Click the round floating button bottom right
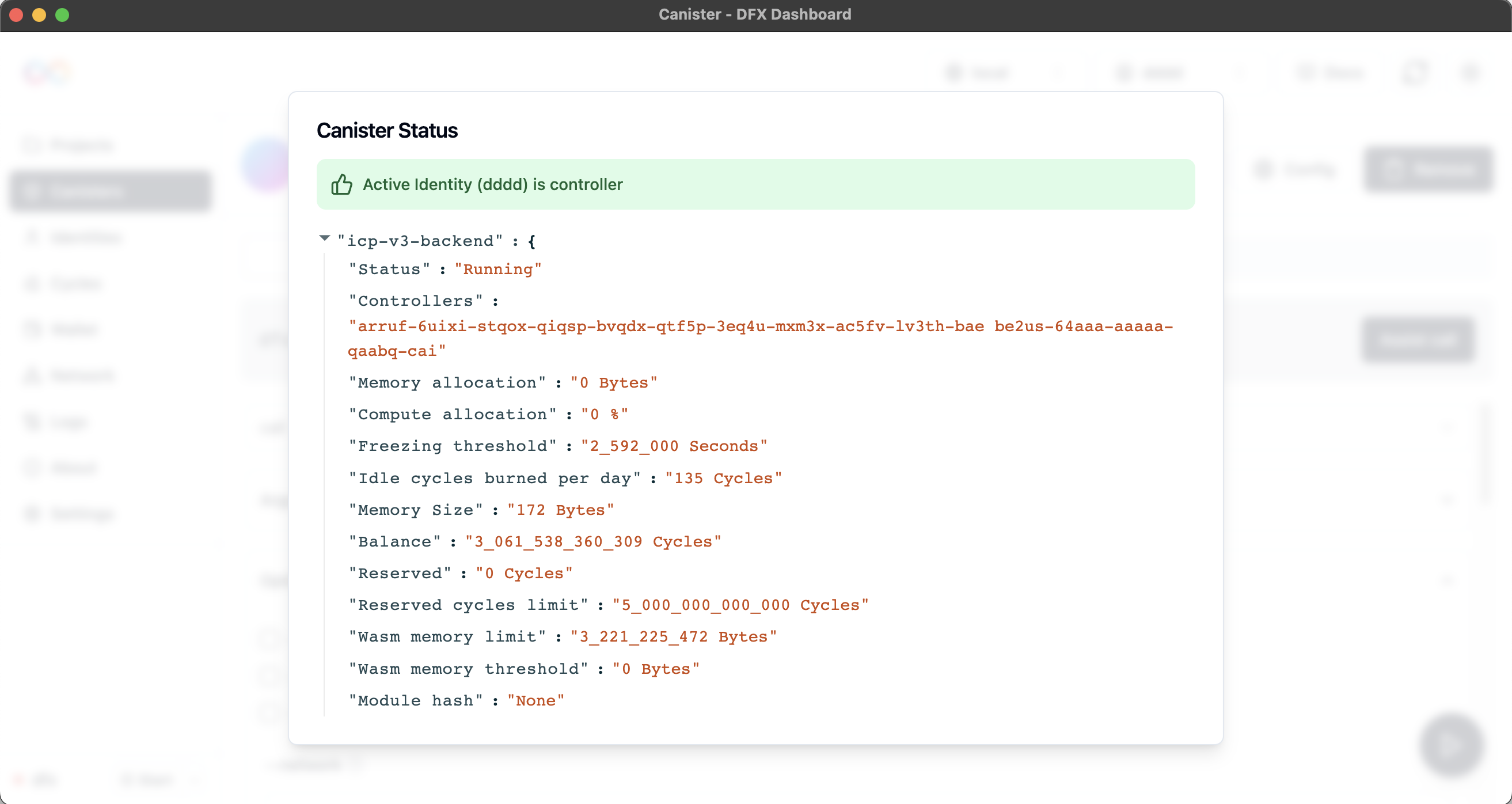This screenshot has height=804, width=1512. tap(1452, 745)
